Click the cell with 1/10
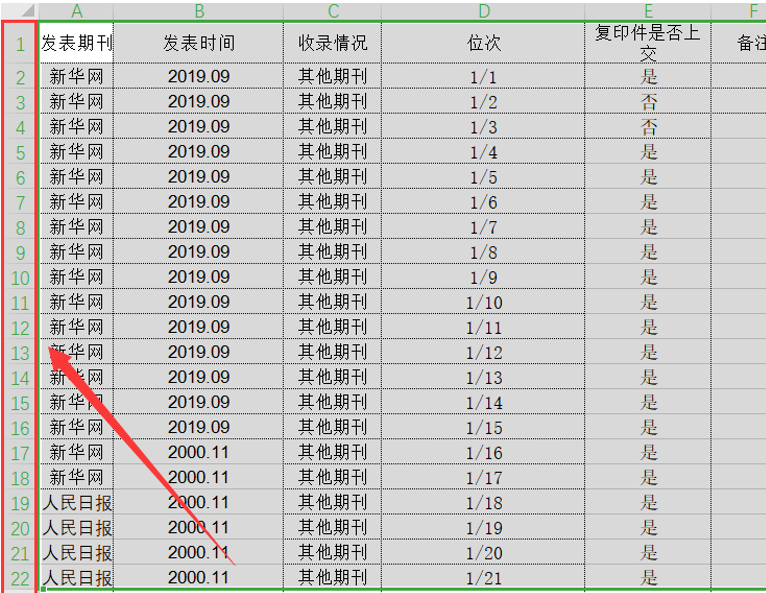This screenshot has width=766, height=593. 483,302
